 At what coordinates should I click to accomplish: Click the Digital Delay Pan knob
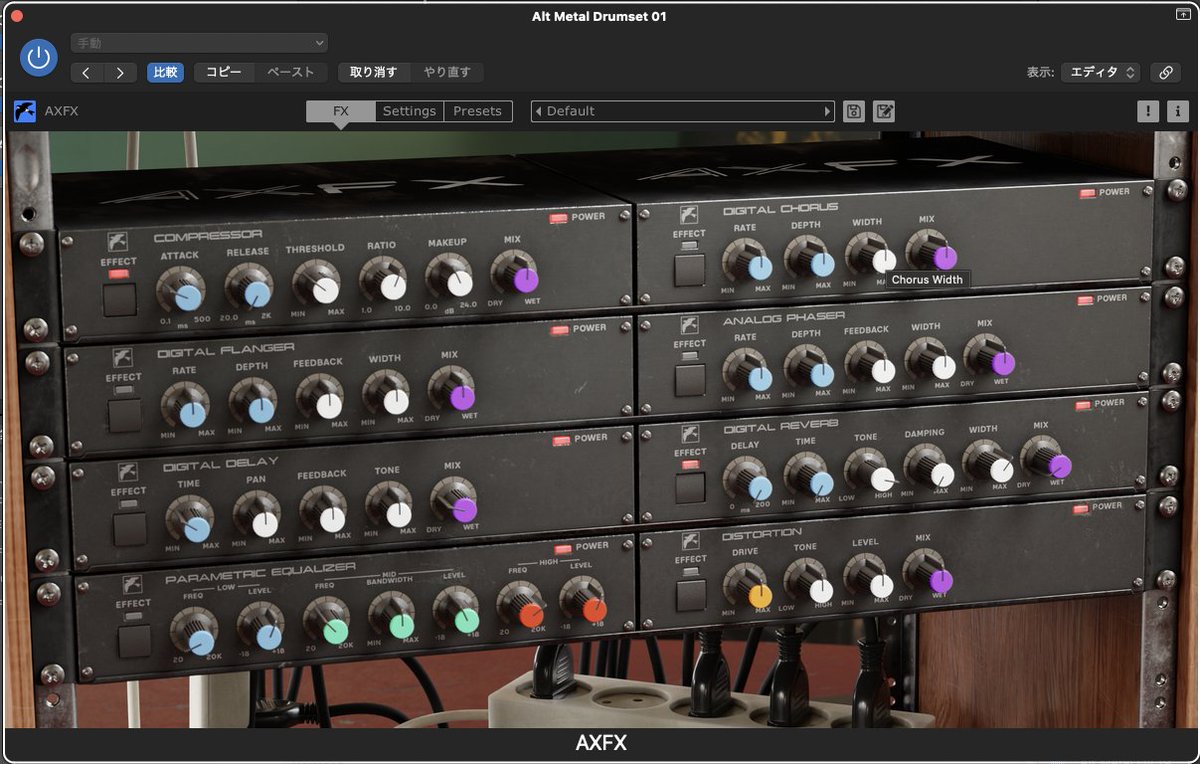click(258, 517)
